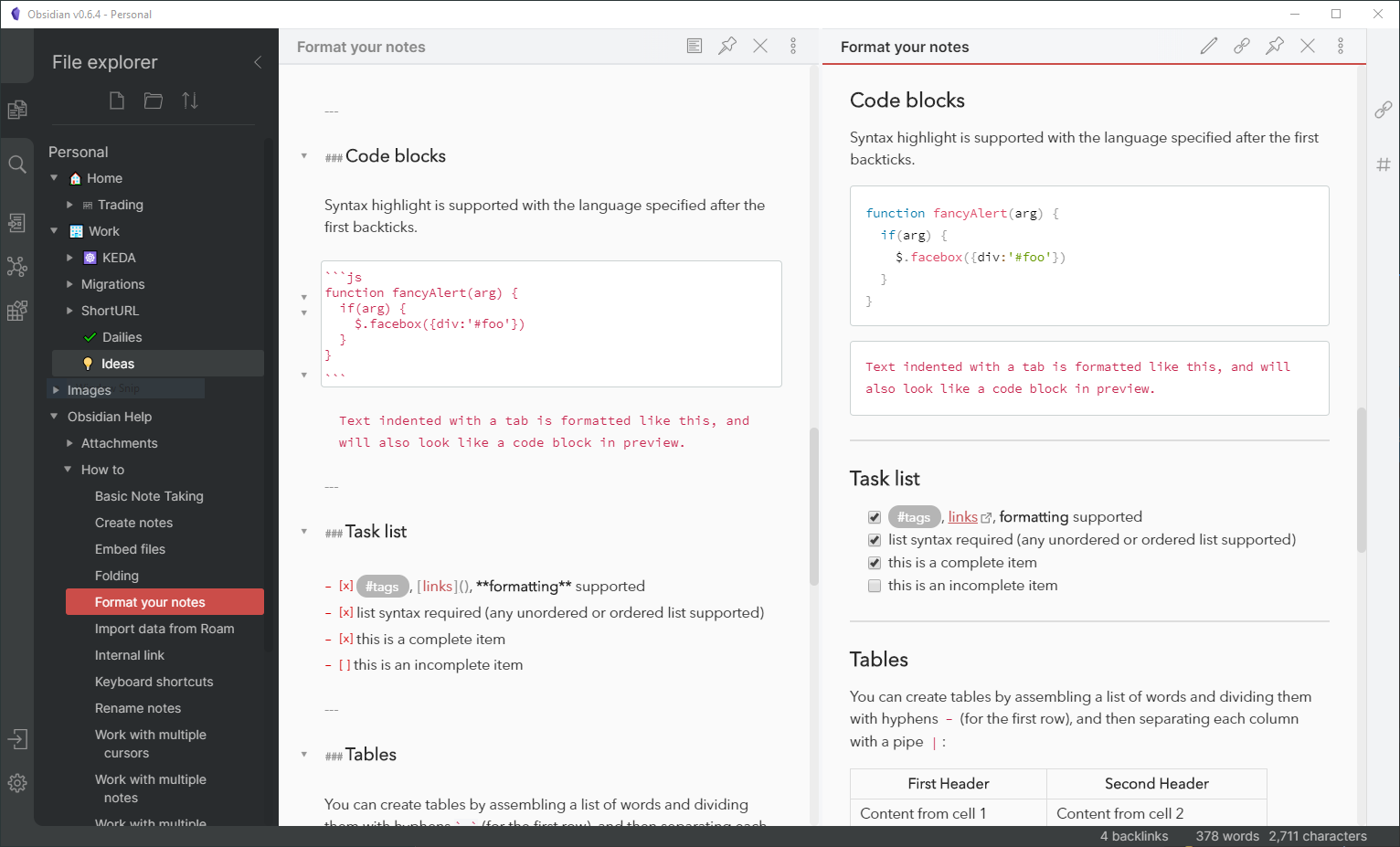The height and width of the screenshot is (847, 1400).
Task: Open another vault icon
Action: [17, 739]
